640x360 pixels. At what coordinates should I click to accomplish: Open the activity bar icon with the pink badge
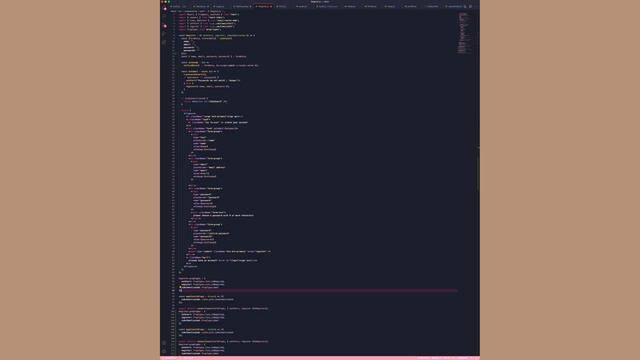pos(164,26)
